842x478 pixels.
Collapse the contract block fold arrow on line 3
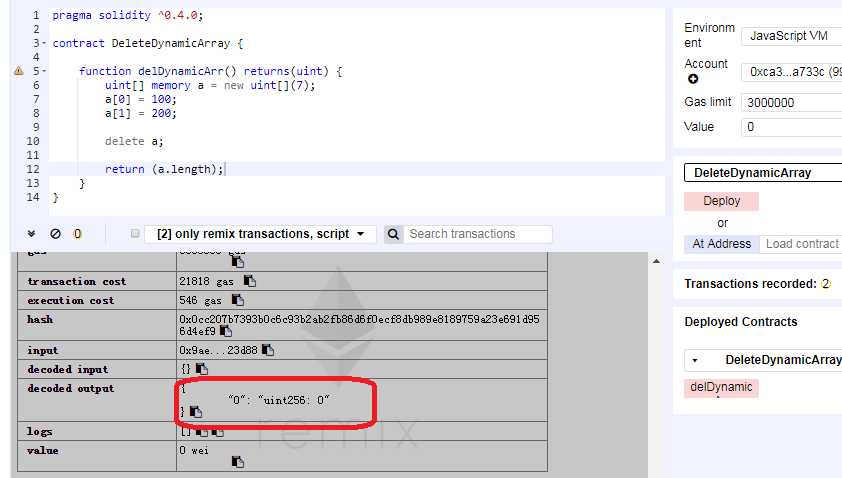tap(44, 43)
